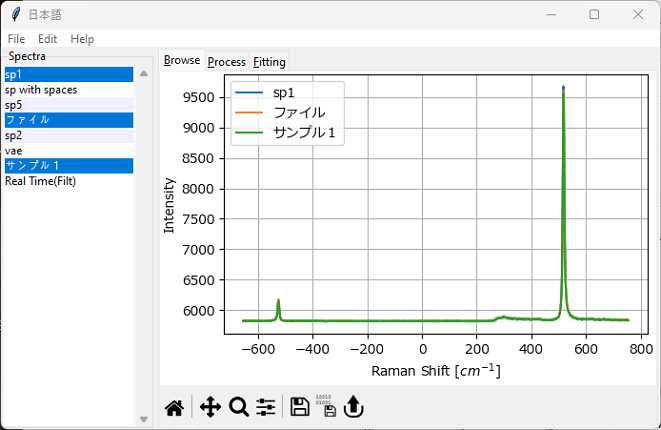Select the Browse tab
661x430 pixels.
[182, 61]
